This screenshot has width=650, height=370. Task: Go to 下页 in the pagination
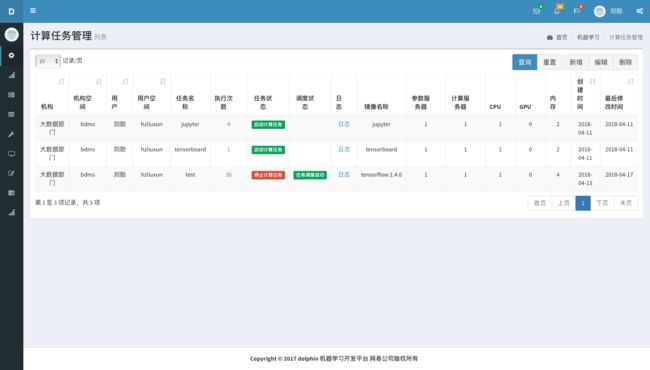point(602,203)
